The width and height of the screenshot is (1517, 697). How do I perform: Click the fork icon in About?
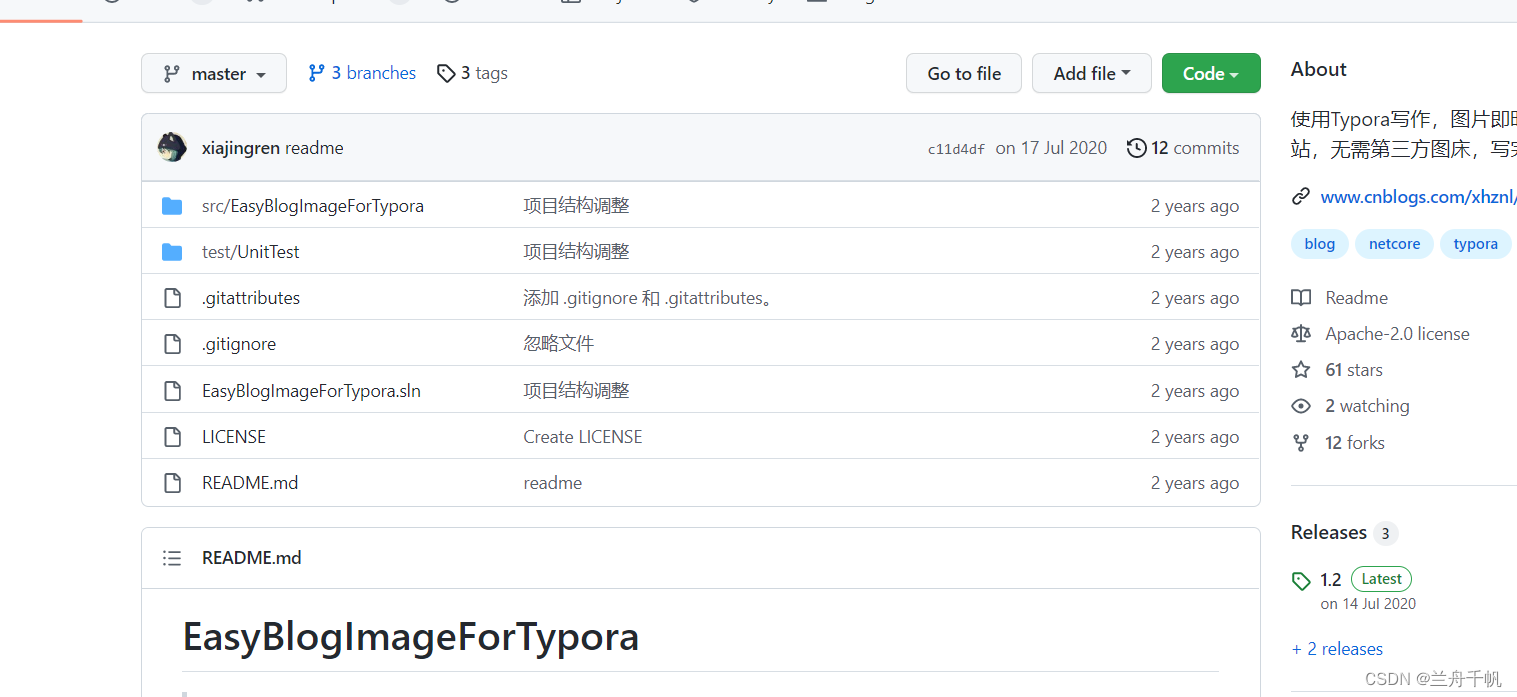pyautogui.click(x=1301, y=443)
